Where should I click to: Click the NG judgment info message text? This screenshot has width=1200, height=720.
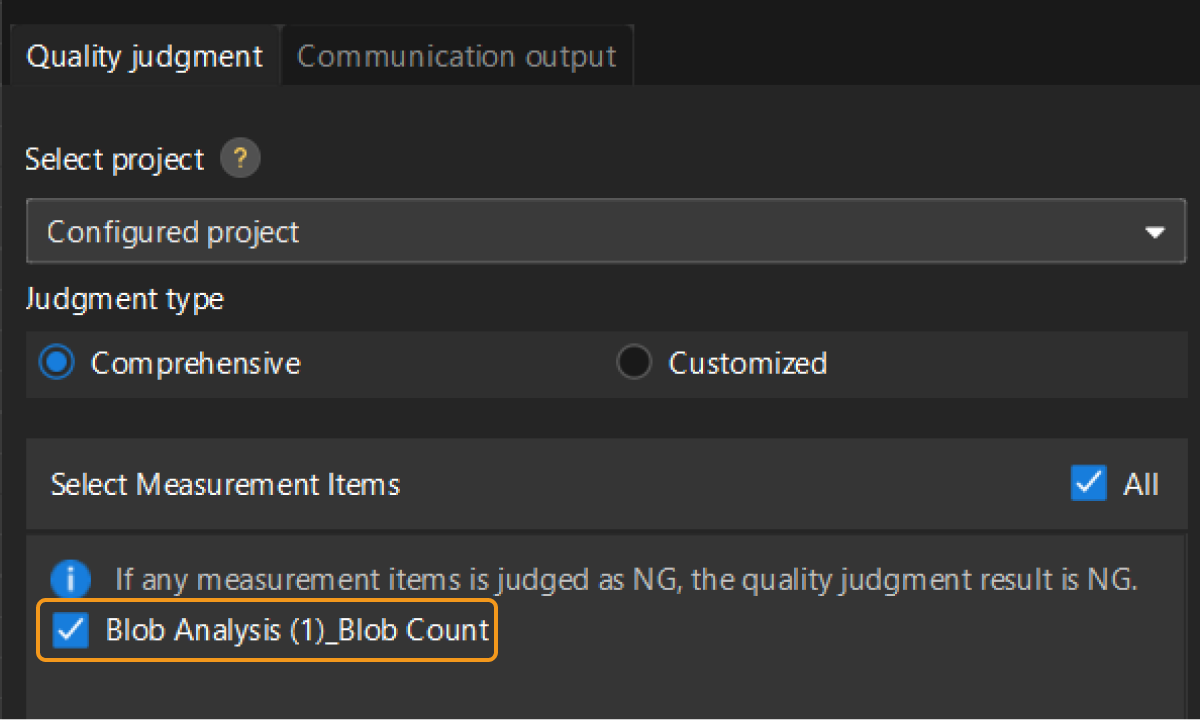pos(626,578)
